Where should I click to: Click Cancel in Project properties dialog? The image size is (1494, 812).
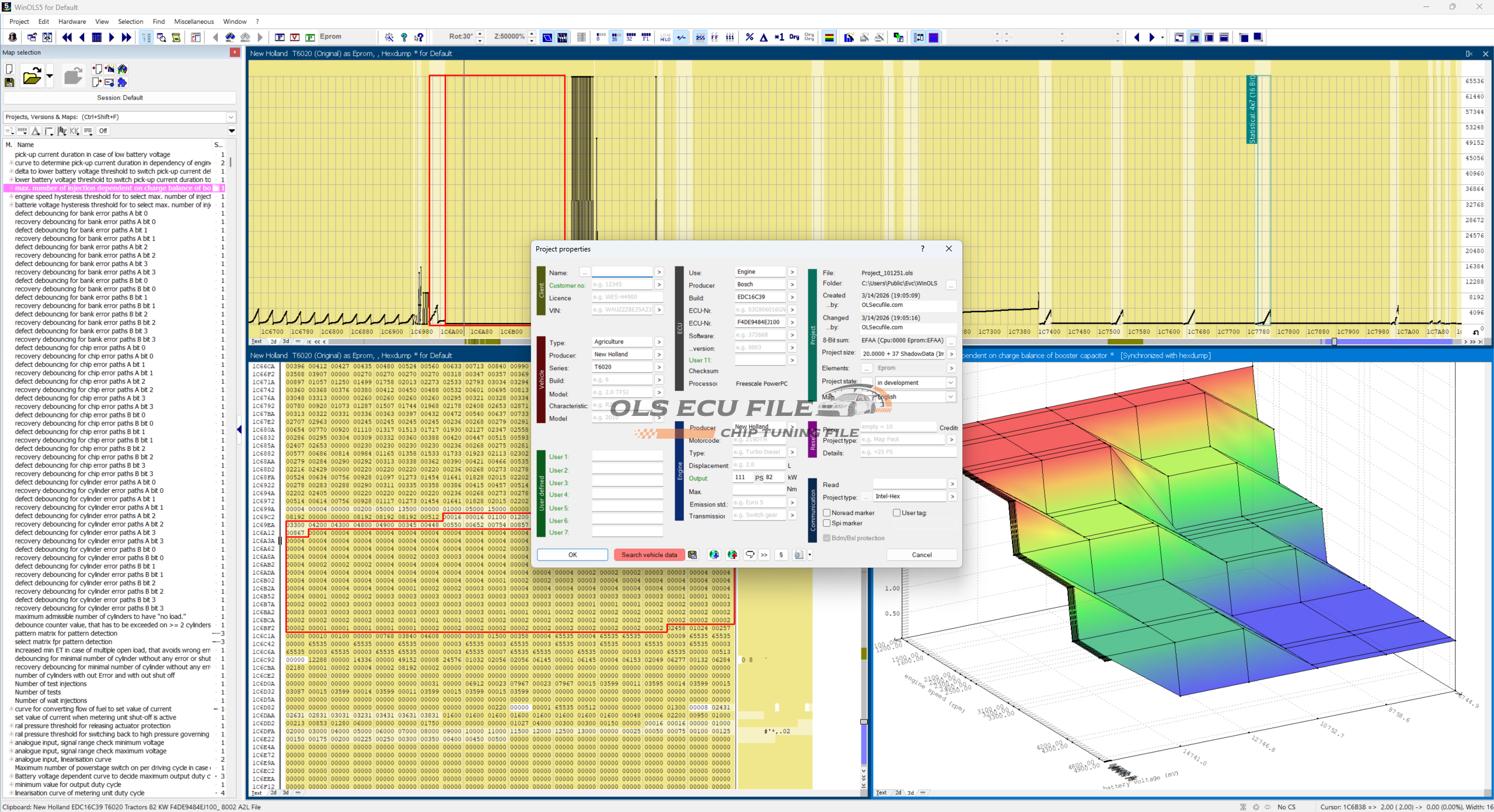(x=921, y=555)
